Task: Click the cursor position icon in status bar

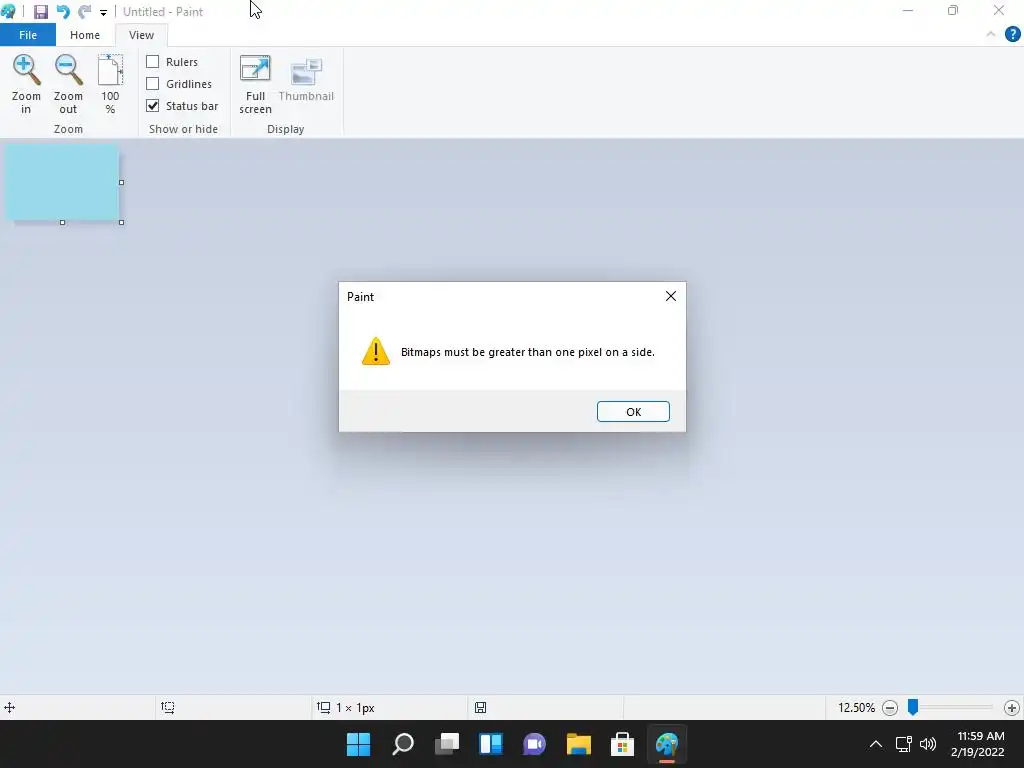Action: point(10,707)
